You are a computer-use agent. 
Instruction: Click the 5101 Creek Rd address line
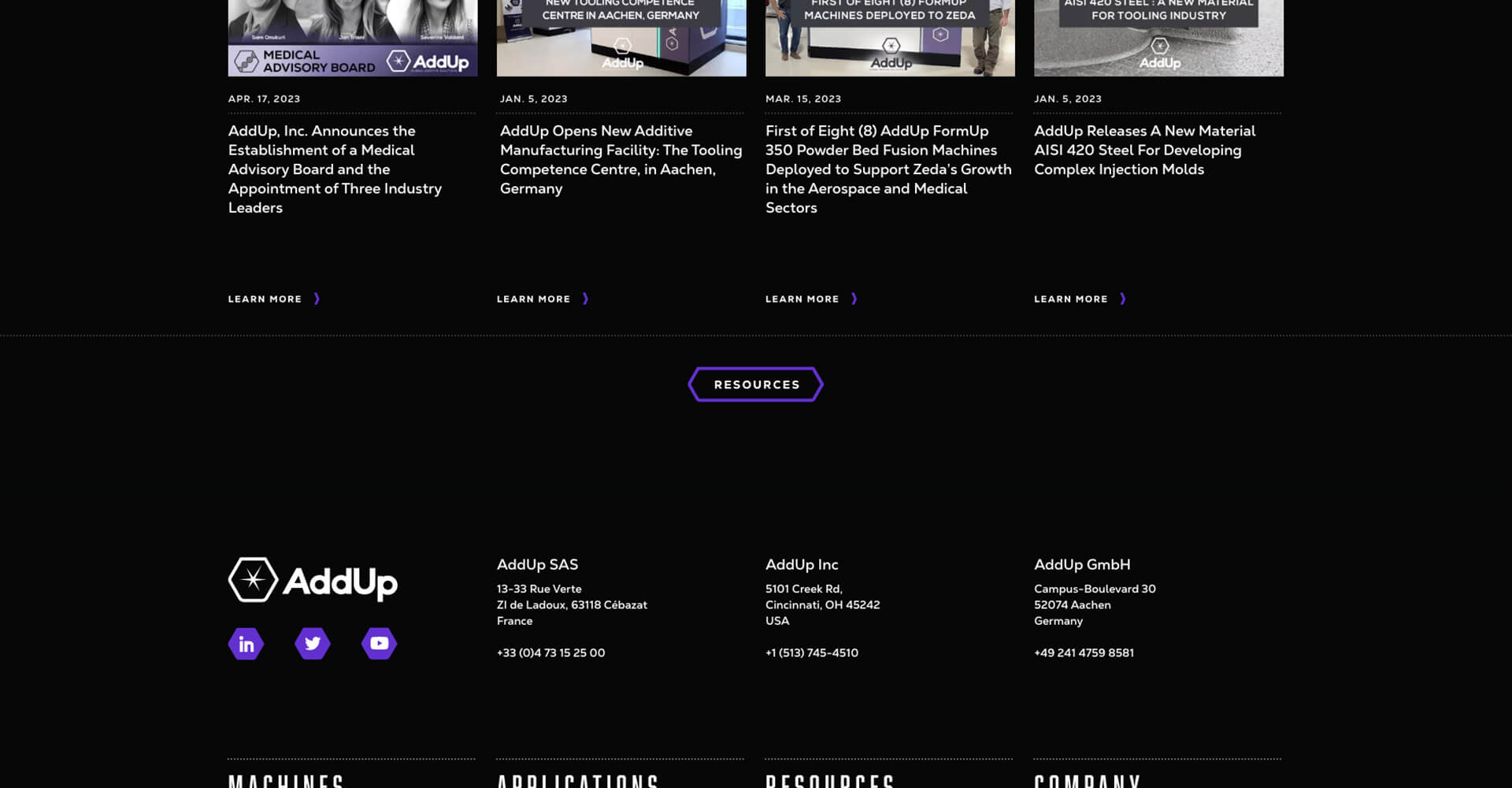coord(804,589)
